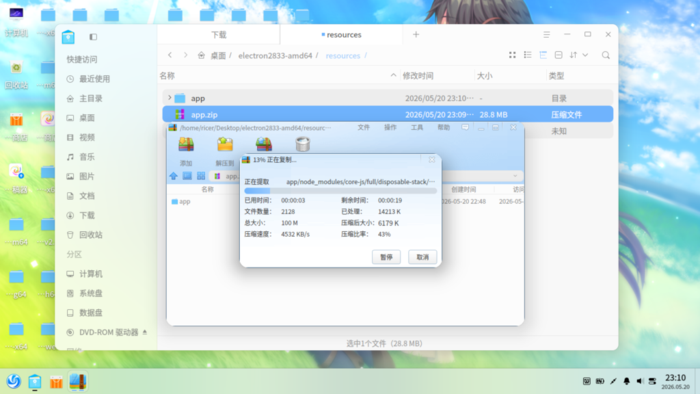Image resolution: width=700 pixels, height=394 pixels.
Task: Open 文件 menu in archiver
Action: tap(363, 128)
